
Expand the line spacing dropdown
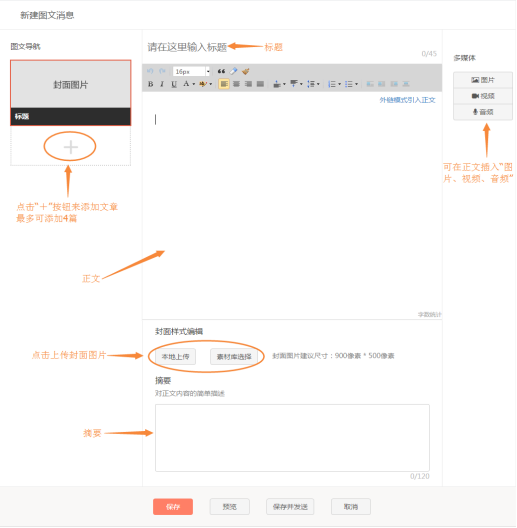point(318,84)
